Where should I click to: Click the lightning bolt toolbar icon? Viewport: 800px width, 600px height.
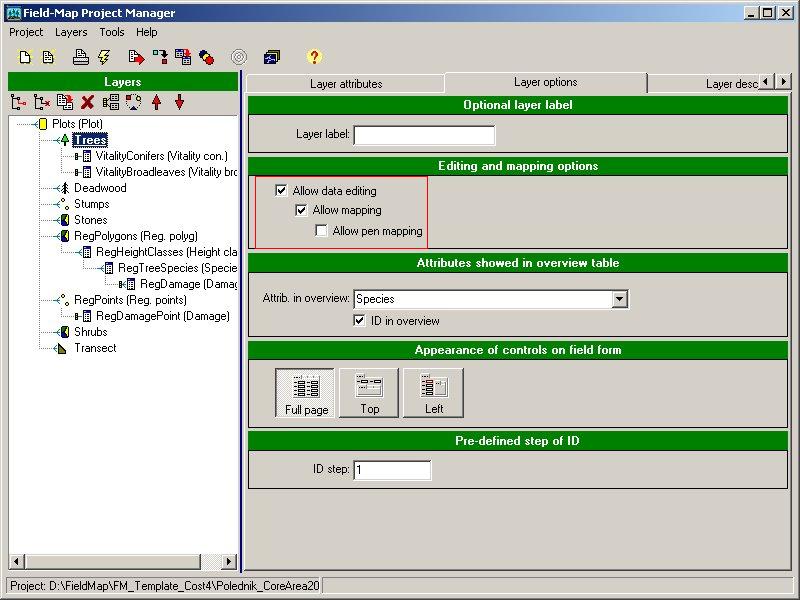103,57
